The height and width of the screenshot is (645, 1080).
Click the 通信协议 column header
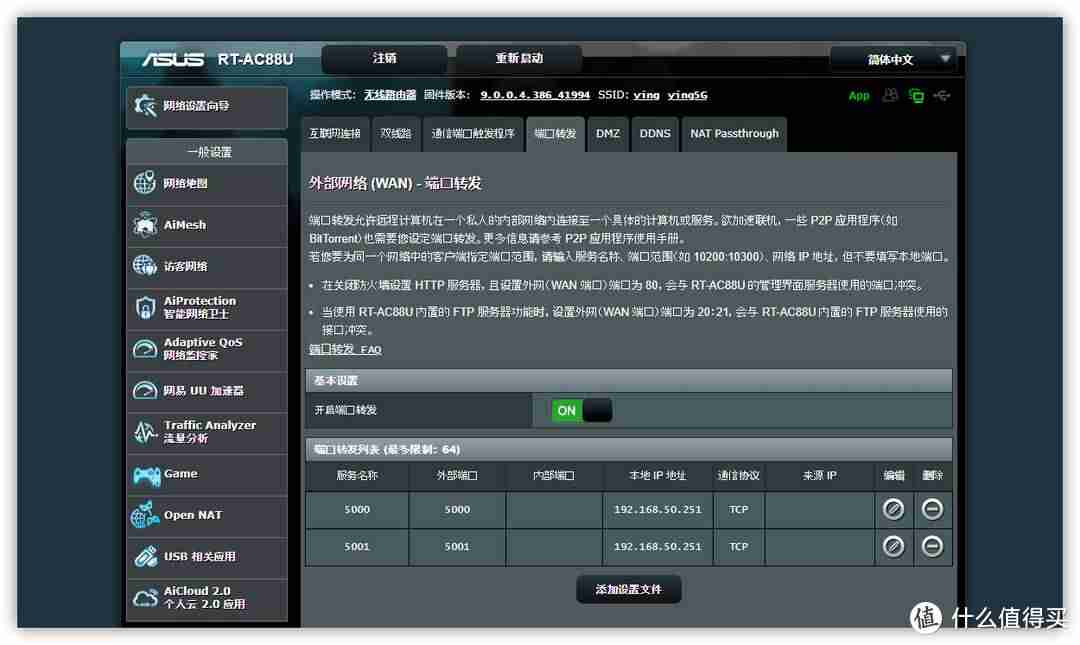point(738,475)
